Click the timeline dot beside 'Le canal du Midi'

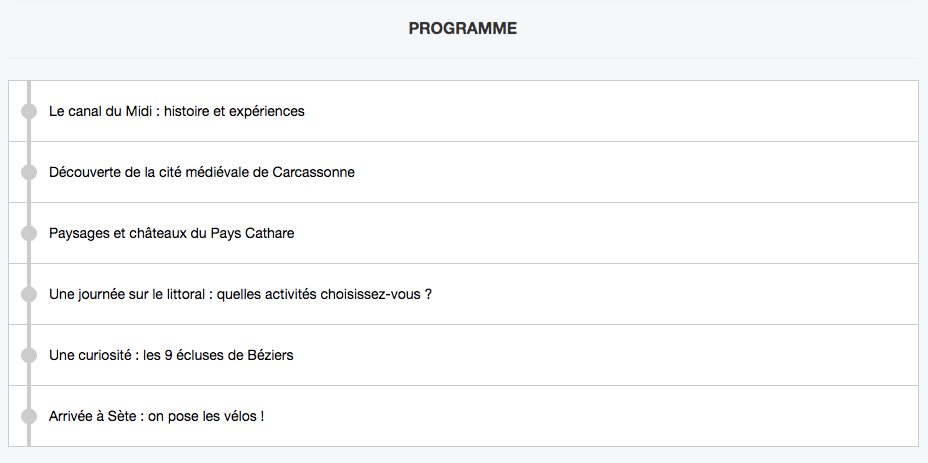coord(29,111)
